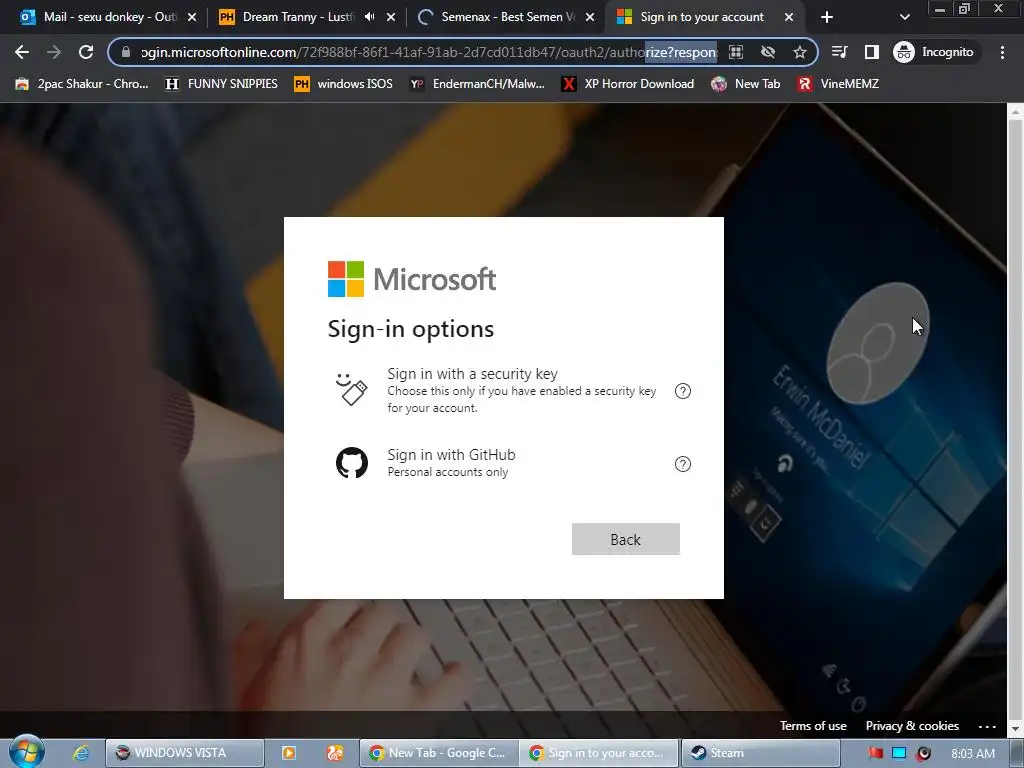Open Chrome three-dot menu
1024x768 pixels.
[x=1002, y=52]
